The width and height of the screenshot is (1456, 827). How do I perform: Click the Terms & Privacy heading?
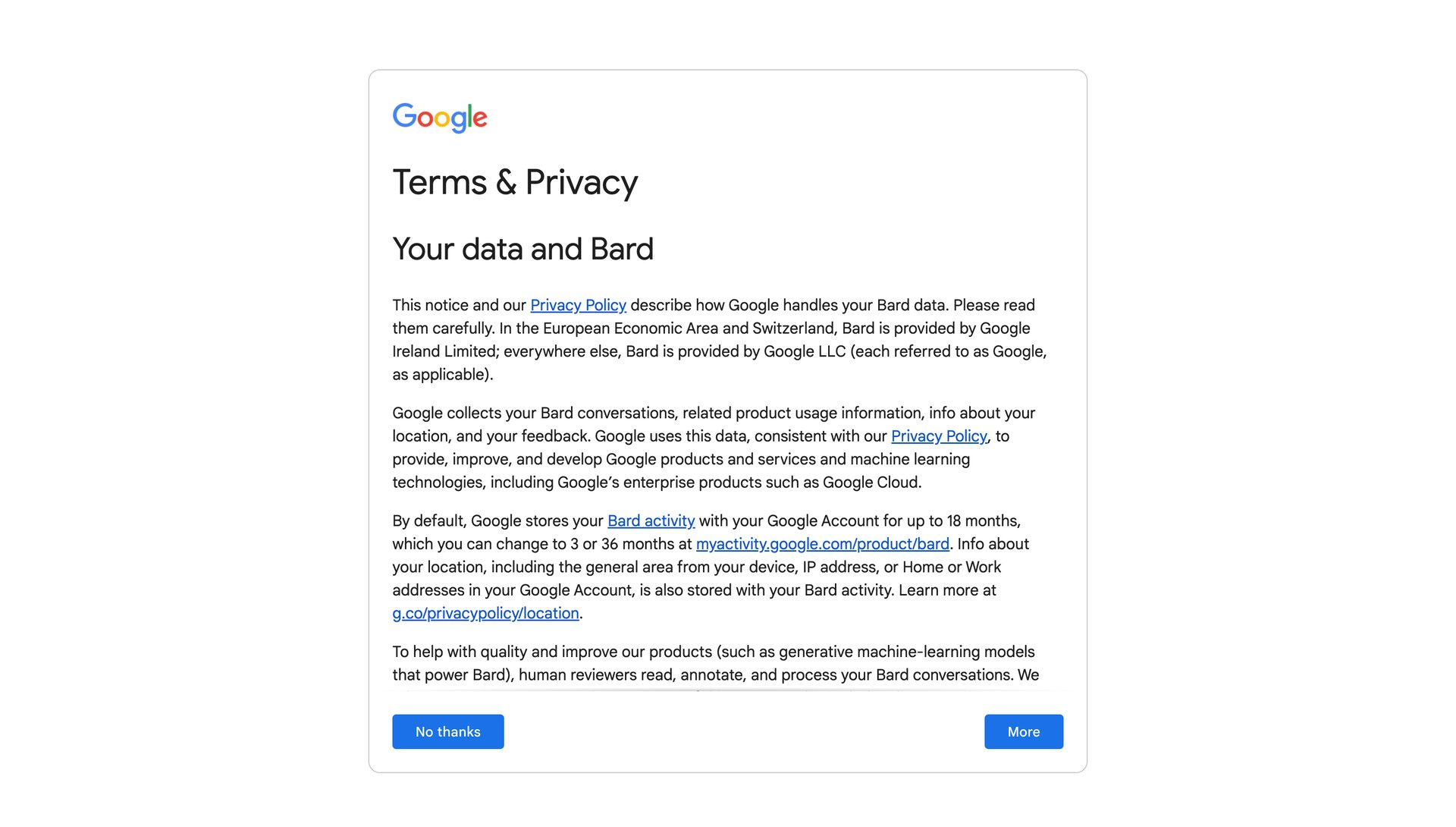(x=515, y=182)
